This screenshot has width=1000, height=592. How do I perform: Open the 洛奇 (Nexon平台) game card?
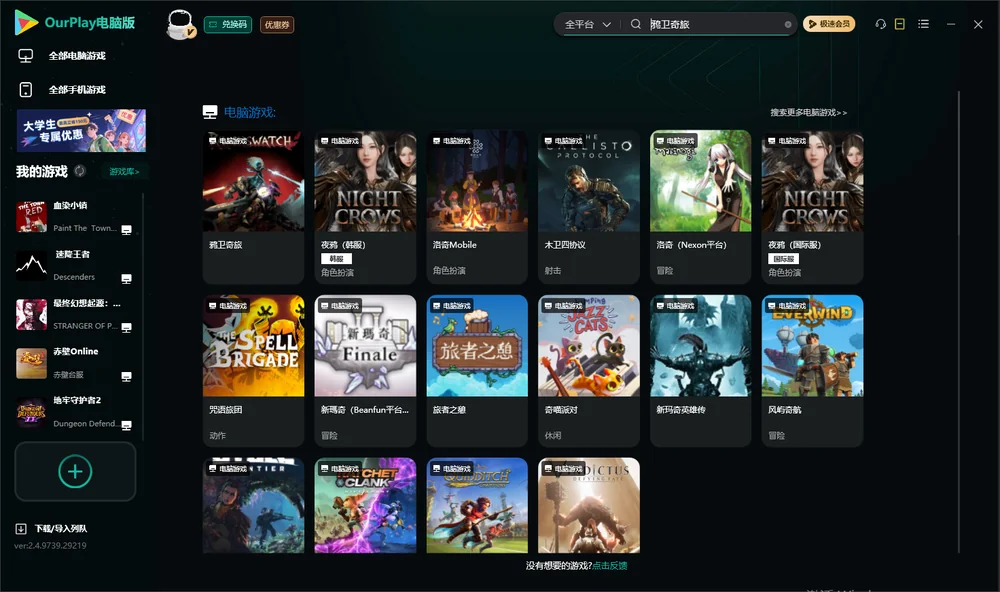[700, 207]
